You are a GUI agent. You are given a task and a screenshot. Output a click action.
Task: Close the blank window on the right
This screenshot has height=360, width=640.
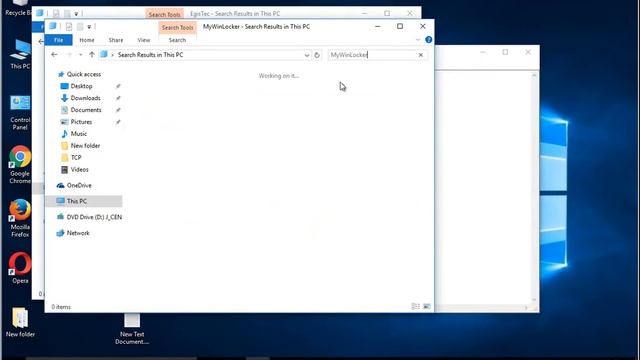pyautogui.click(x=528, y=52)
